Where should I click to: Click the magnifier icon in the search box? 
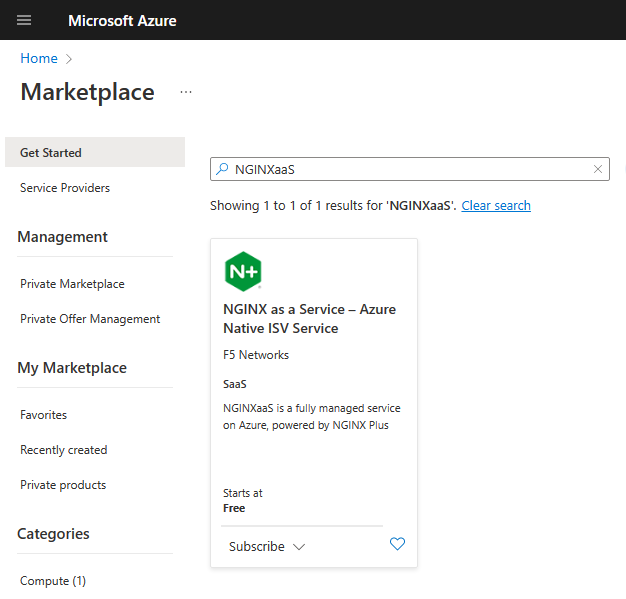[x=222, y=170]
